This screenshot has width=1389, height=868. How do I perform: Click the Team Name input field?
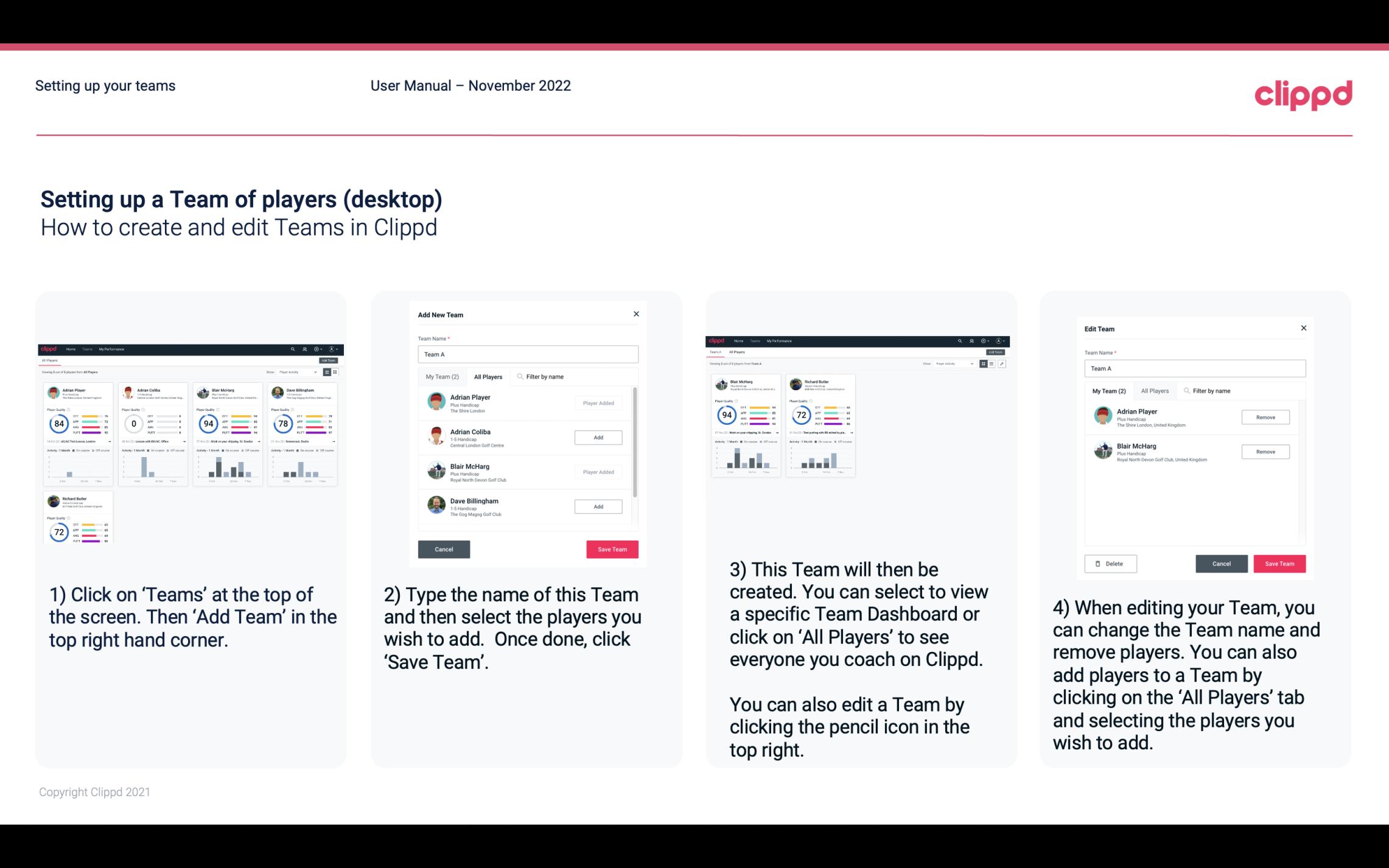pyautogui.click(x=528, y=353)
